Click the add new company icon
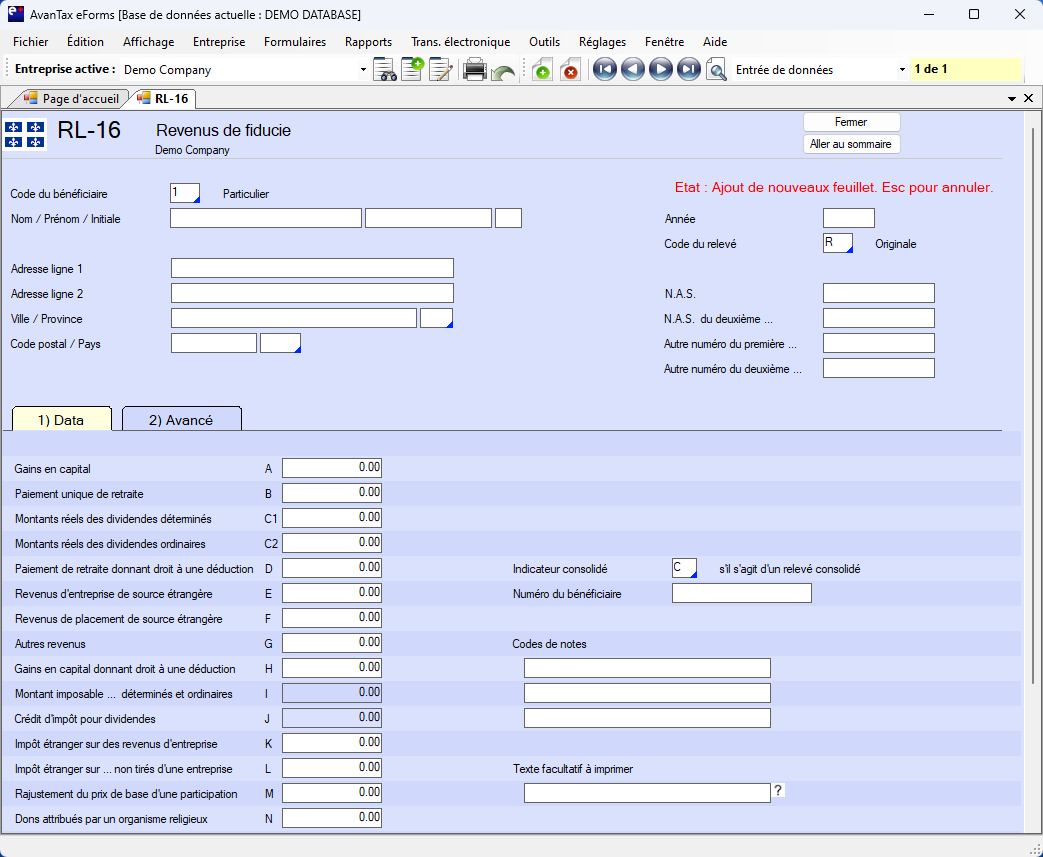 412,70
